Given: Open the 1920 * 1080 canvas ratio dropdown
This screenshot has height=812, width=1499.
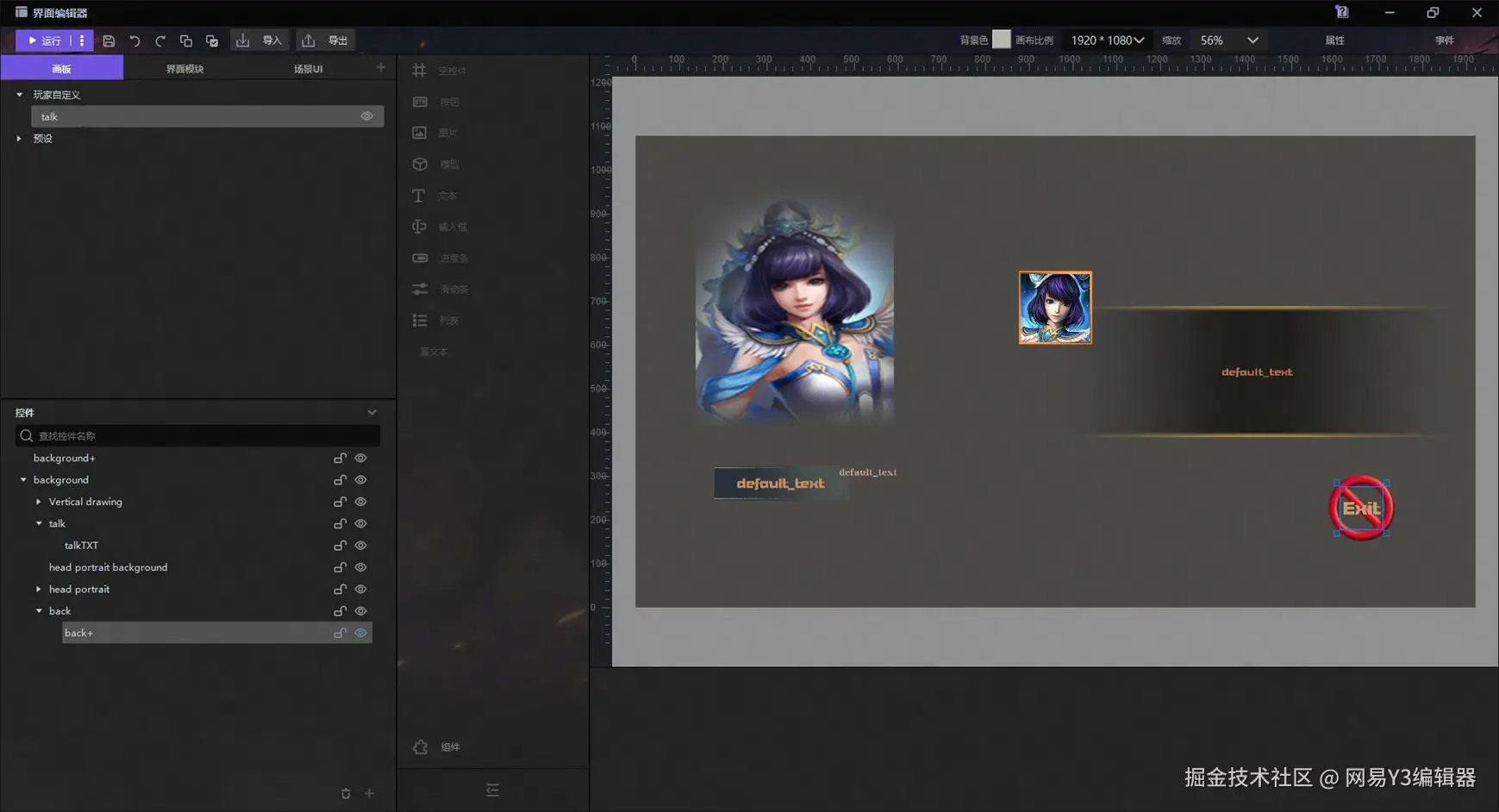Looking at the screenshot, I should tap(1107, 41).
